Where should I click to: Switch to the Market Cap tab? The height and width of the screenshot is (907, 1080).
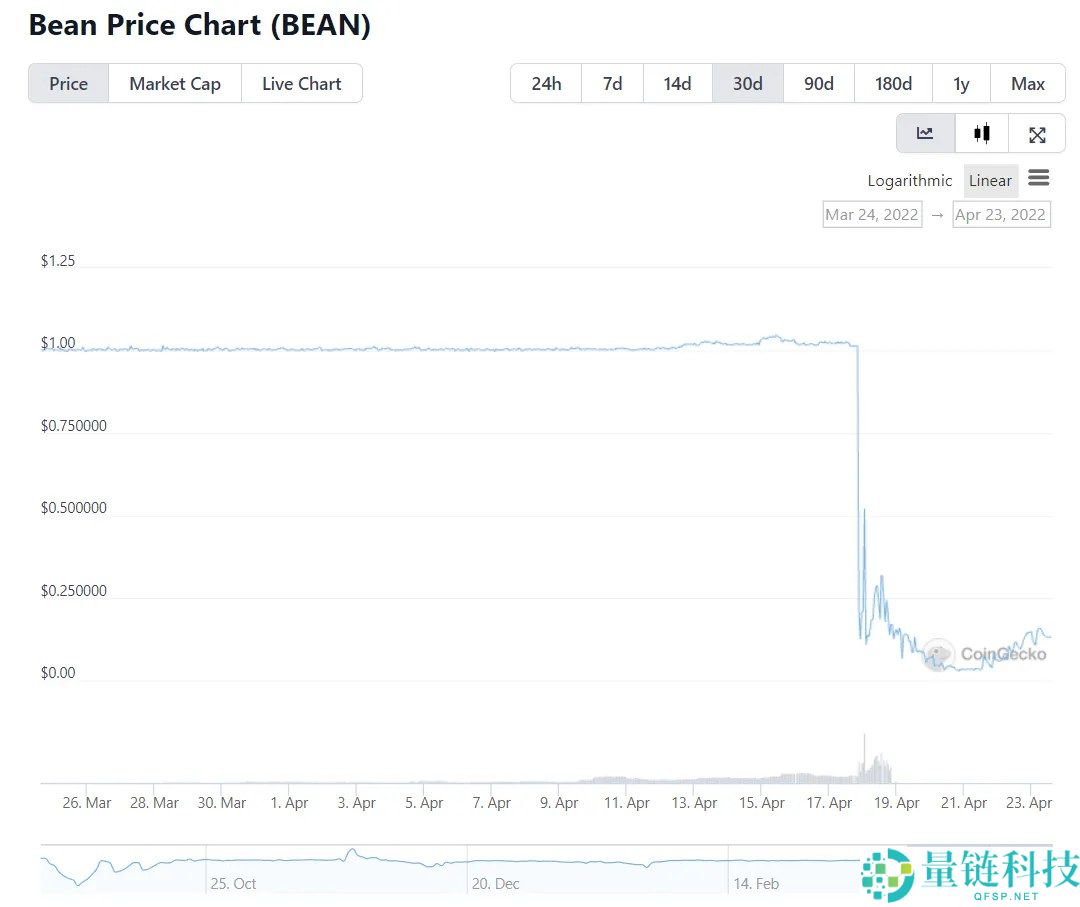[x=175, y=84]
